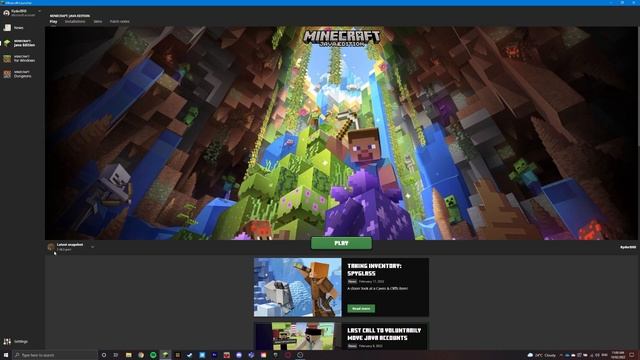Open File Explorer from the taskbar
Screen dimensions: 640x360
pyautogui.click(x=128, y=355)
